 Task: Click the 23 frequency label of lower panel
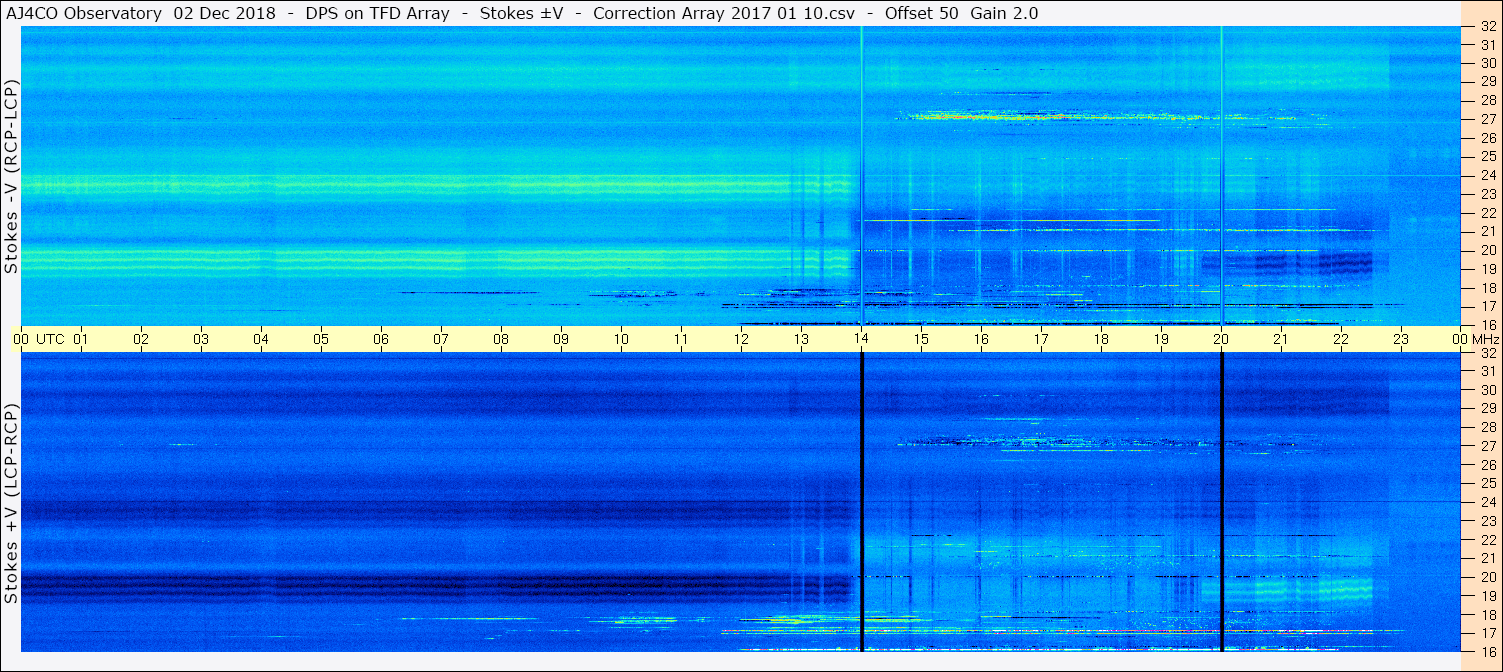[x=1488, y=521]
